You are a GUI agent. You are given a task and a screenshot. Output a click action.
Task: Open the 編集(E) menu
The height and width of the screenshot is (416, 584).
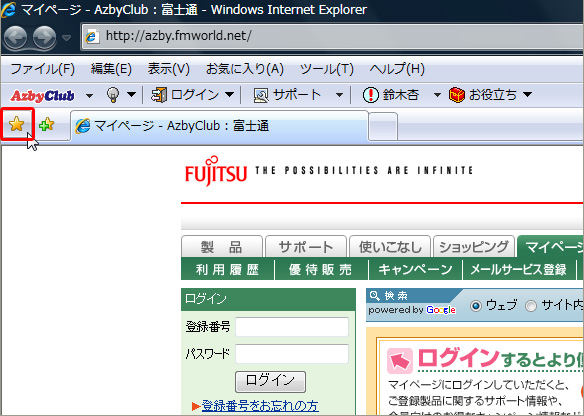tap(111, 69)
